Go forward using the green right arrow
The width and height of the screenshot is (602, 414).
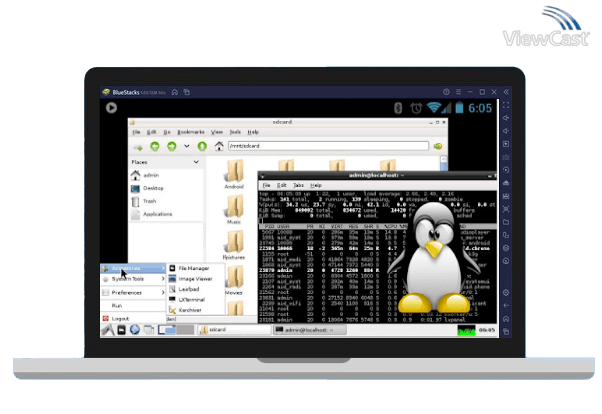tap(172, 146)
